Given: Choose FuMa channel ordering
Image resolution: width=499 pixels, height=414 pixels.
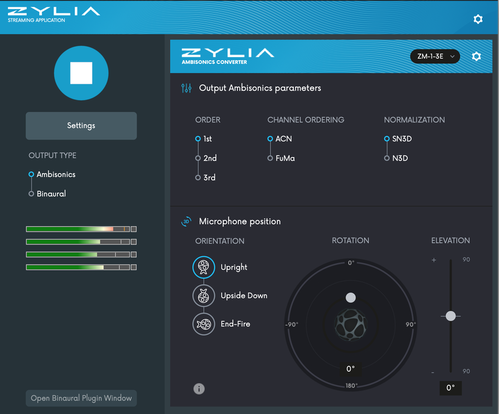Looking at the screenshot, I should point(281,158).
